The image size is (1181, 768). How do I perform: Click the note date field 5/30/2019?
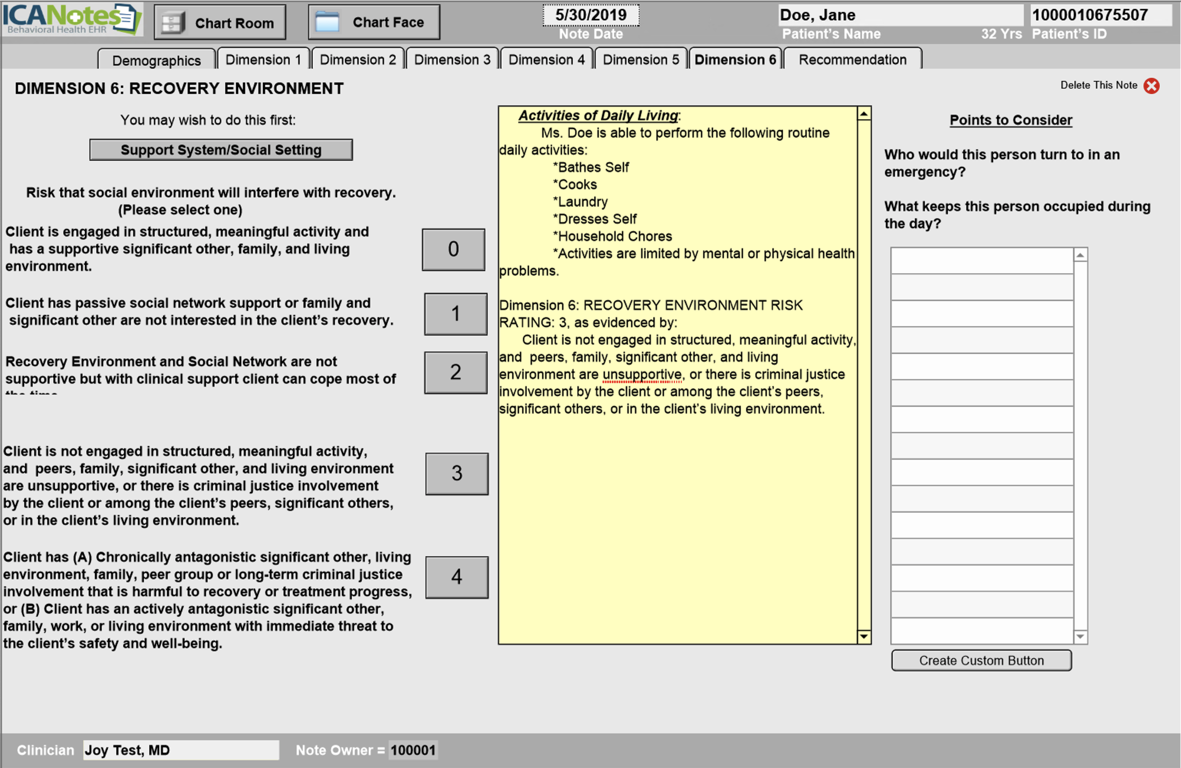click(590, 16)
